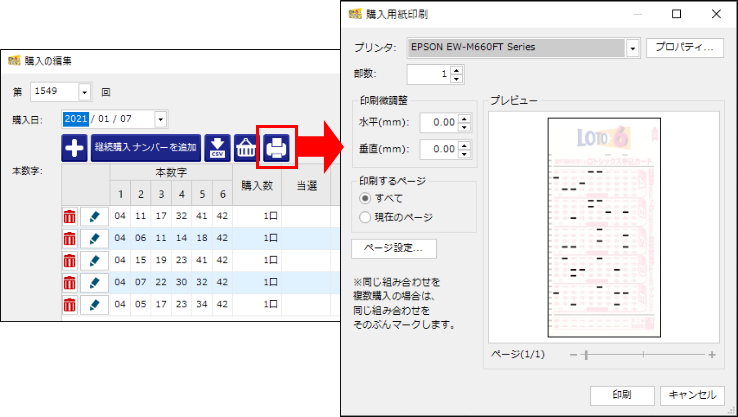Click the プロパティ... button
Viewport: 738px width, 417px height.
click(685, 48)
